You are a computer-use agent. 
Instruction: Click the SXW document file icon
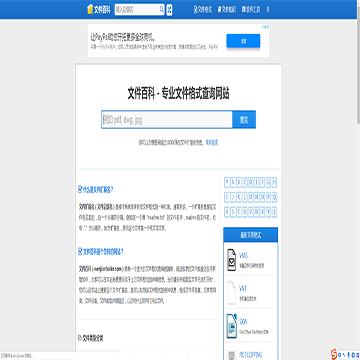tap(231, 326)
